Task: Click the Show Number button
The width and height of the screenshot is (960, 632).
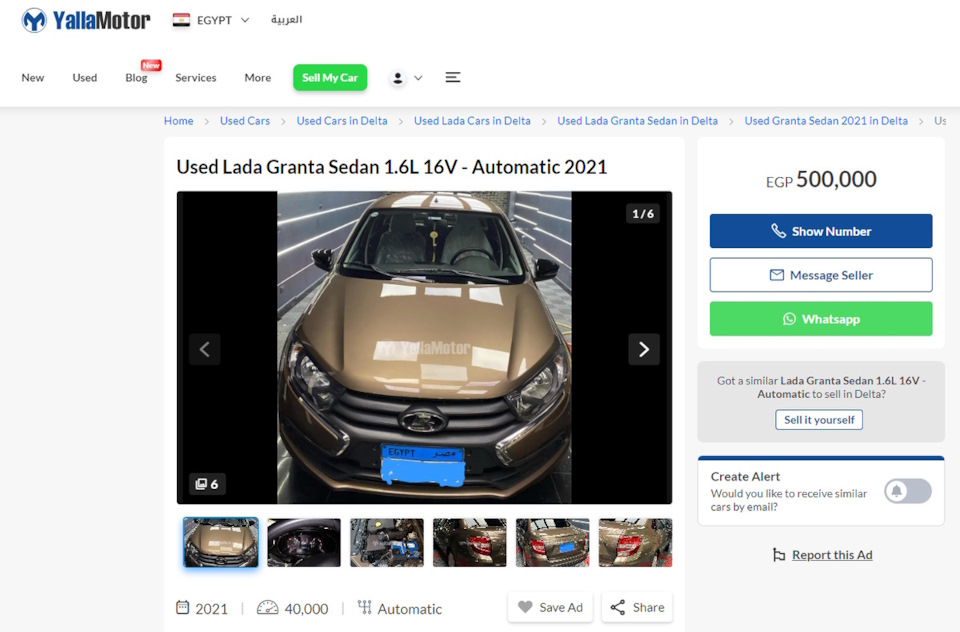Action: [x=821, y=231]
